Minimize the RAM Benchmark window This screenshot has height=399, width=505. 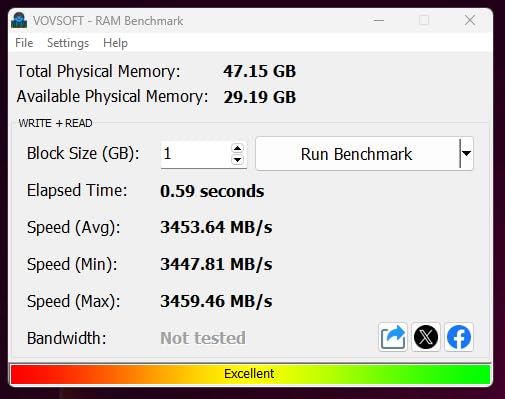[379, 20]
